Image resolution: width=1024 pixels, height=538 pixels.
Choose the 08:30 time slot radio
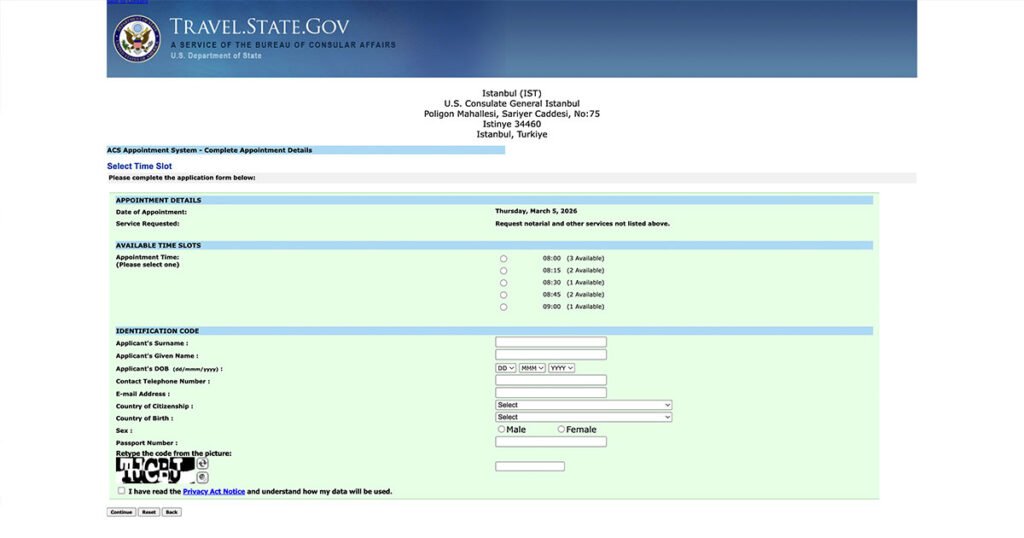503,283
